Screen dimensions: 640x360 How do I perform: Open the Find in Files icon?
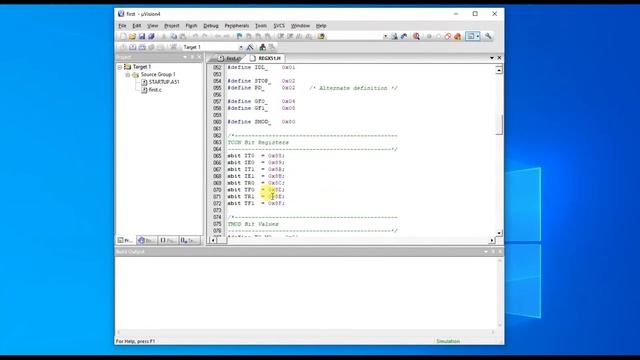(321, 36)
